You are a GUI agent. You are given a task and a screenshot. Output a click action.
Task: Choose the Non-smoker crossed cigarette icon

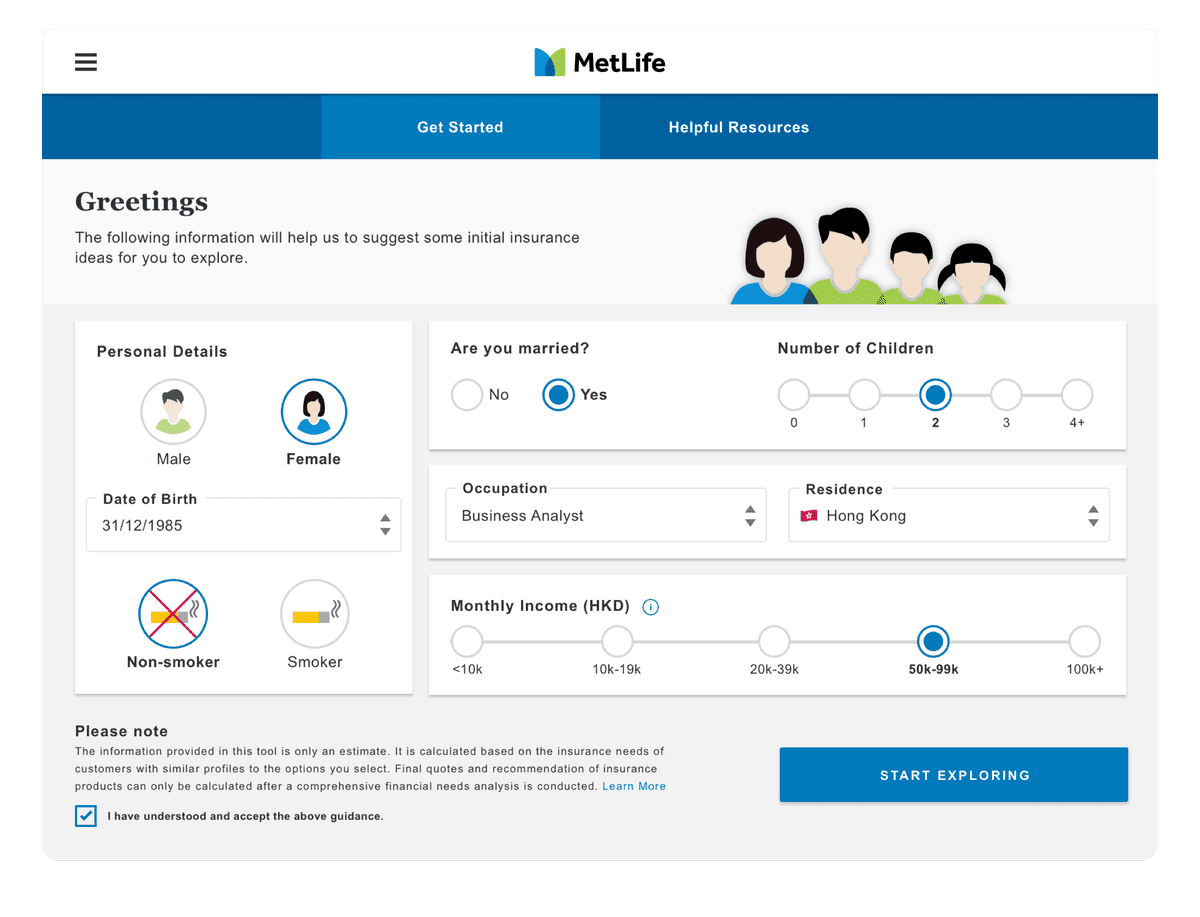pyautogui.click(x=173, y=614)
